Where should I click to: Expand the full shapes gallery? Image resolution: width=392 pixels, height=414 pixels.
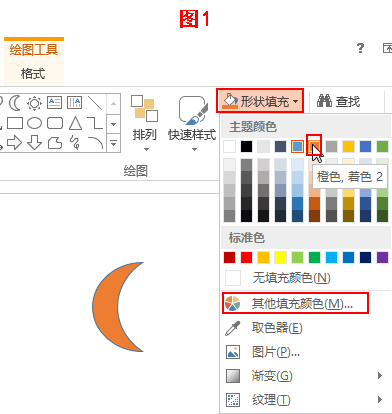[113, 144]
